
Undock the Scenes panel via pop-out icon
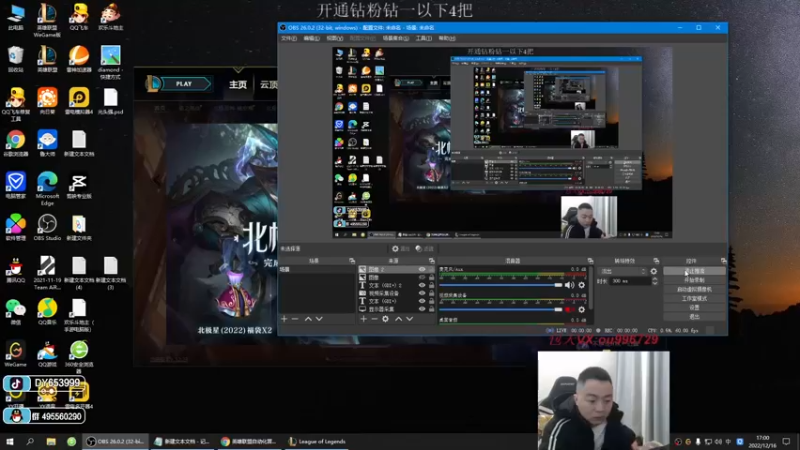352,261
